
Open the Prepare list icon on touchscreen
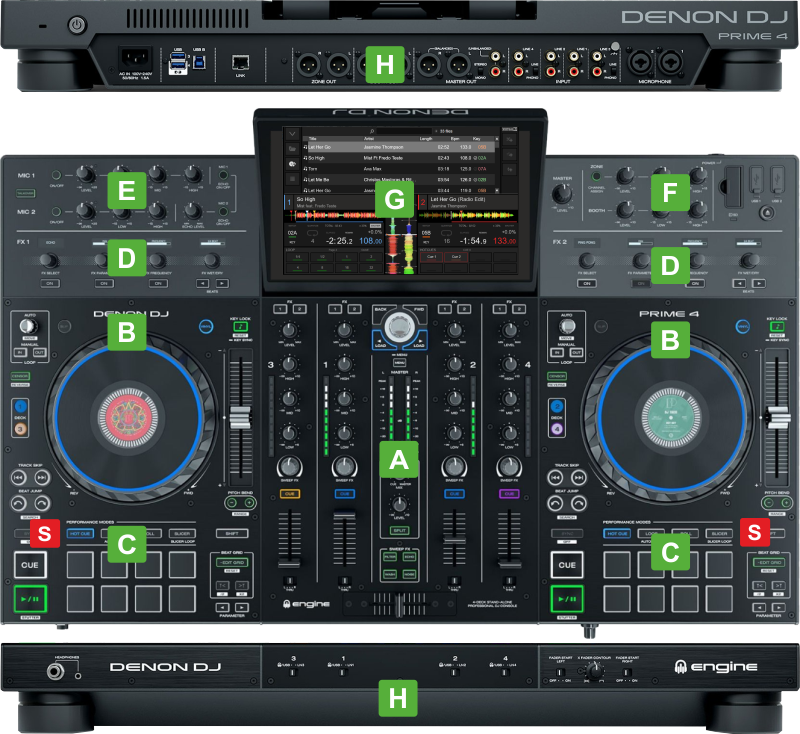point(292,179)
